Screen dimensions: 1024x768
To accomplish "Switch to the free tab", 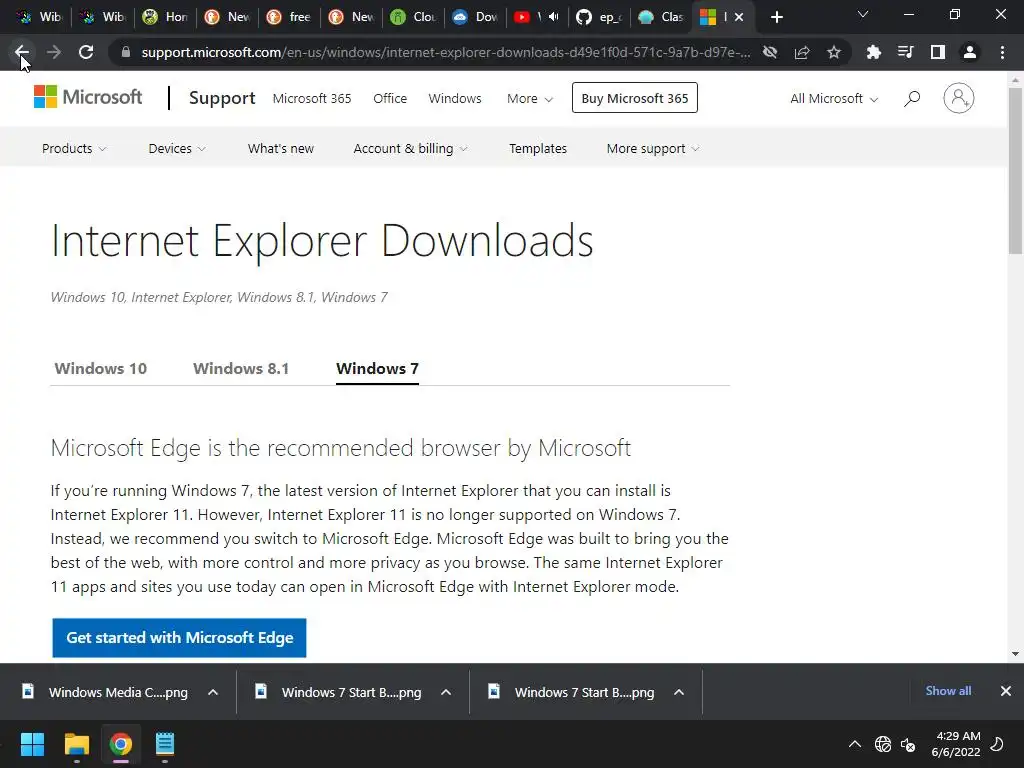I will pyautogui.click(x=289, y=17).
